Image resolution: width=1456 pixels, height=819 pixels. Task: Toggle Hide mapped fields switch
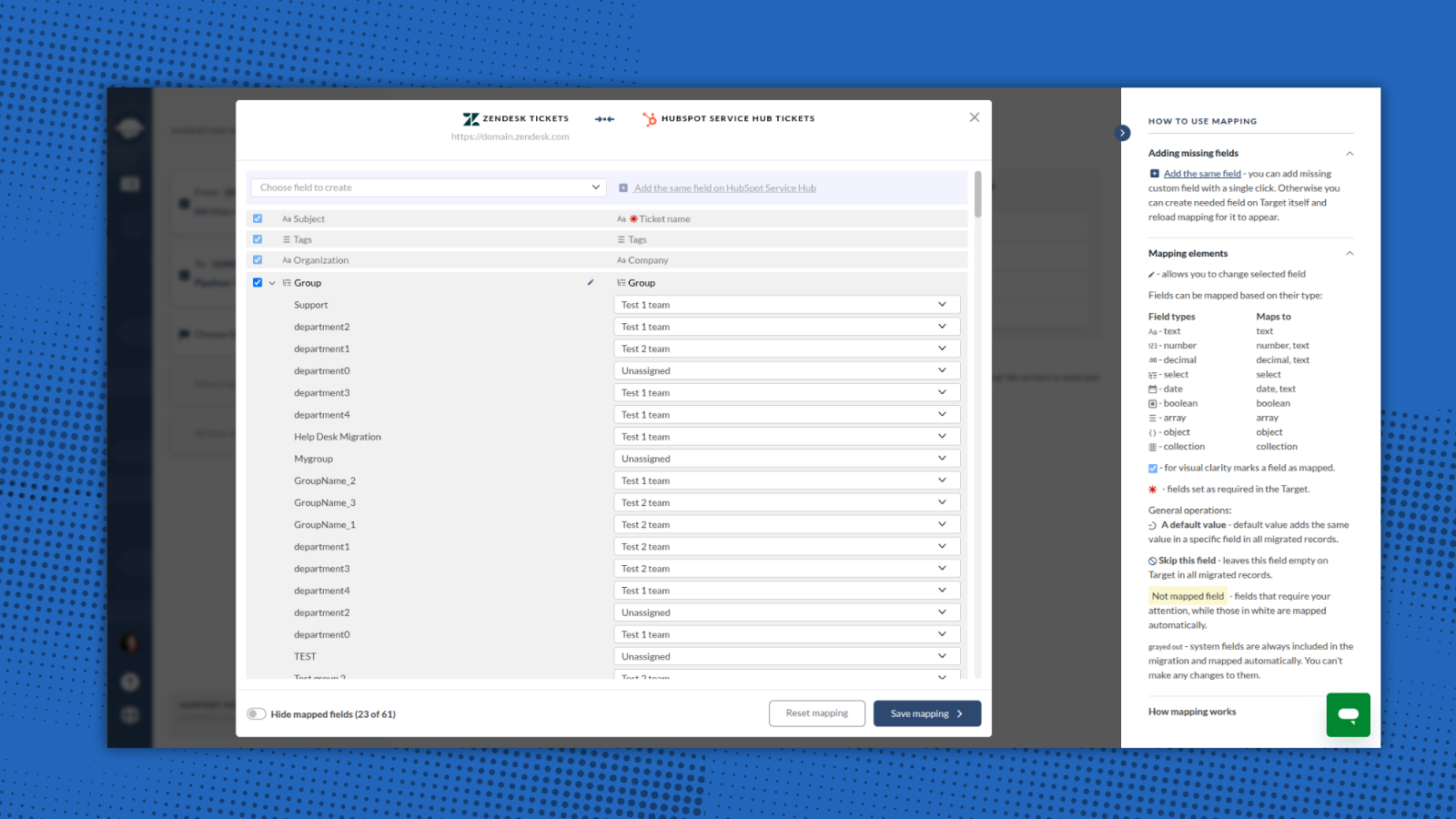coord(257,714)
